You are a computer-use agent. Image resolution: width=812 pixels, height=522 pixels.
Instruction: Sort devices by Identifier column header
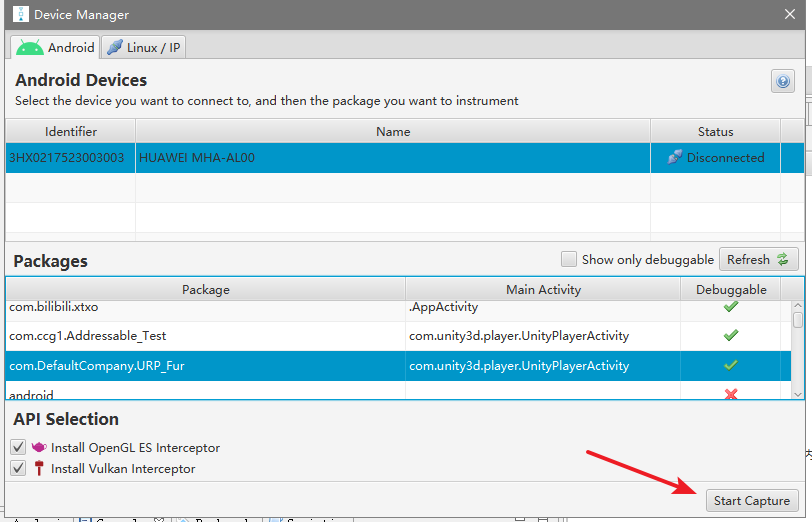coord(70,132)
